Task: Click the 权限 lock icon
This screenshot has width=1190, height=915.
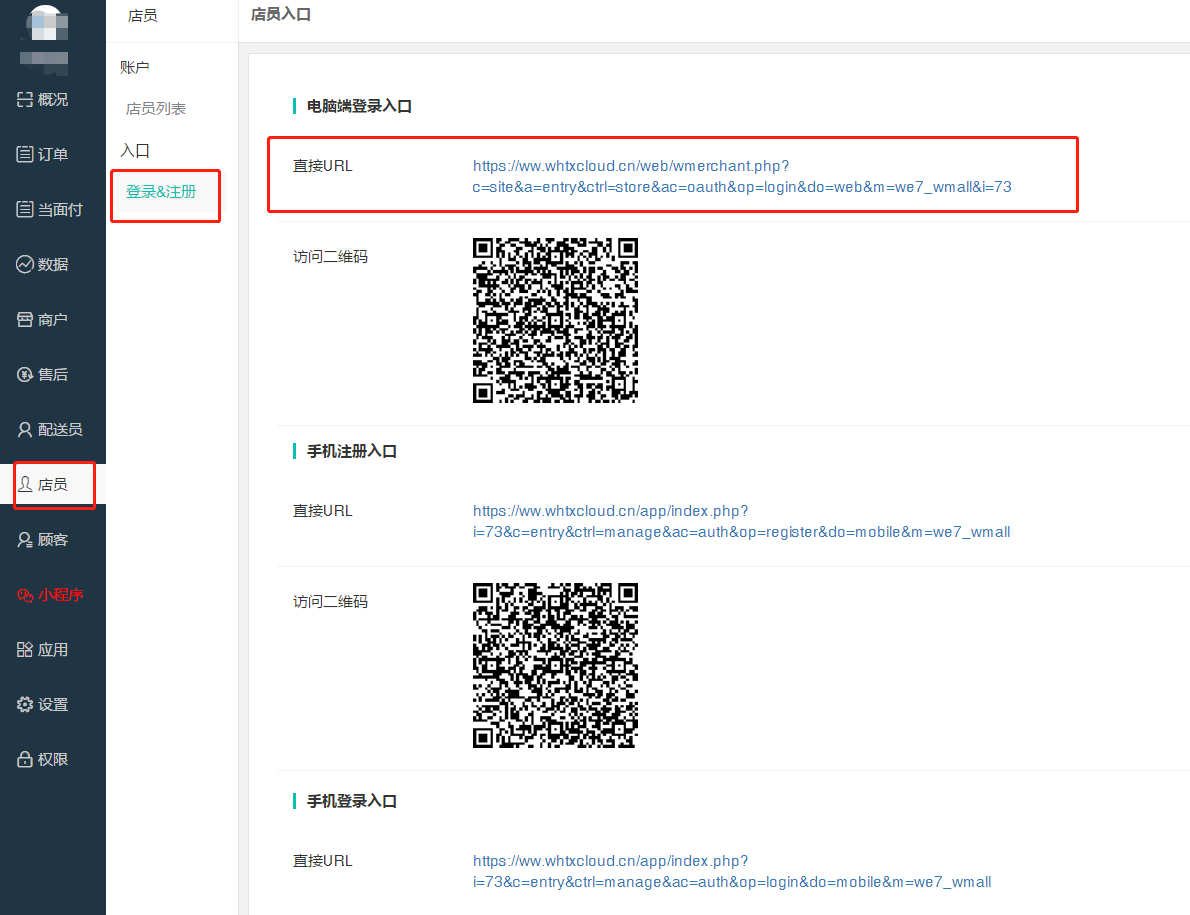Action: pyautogui.click(x=25, y=759)
